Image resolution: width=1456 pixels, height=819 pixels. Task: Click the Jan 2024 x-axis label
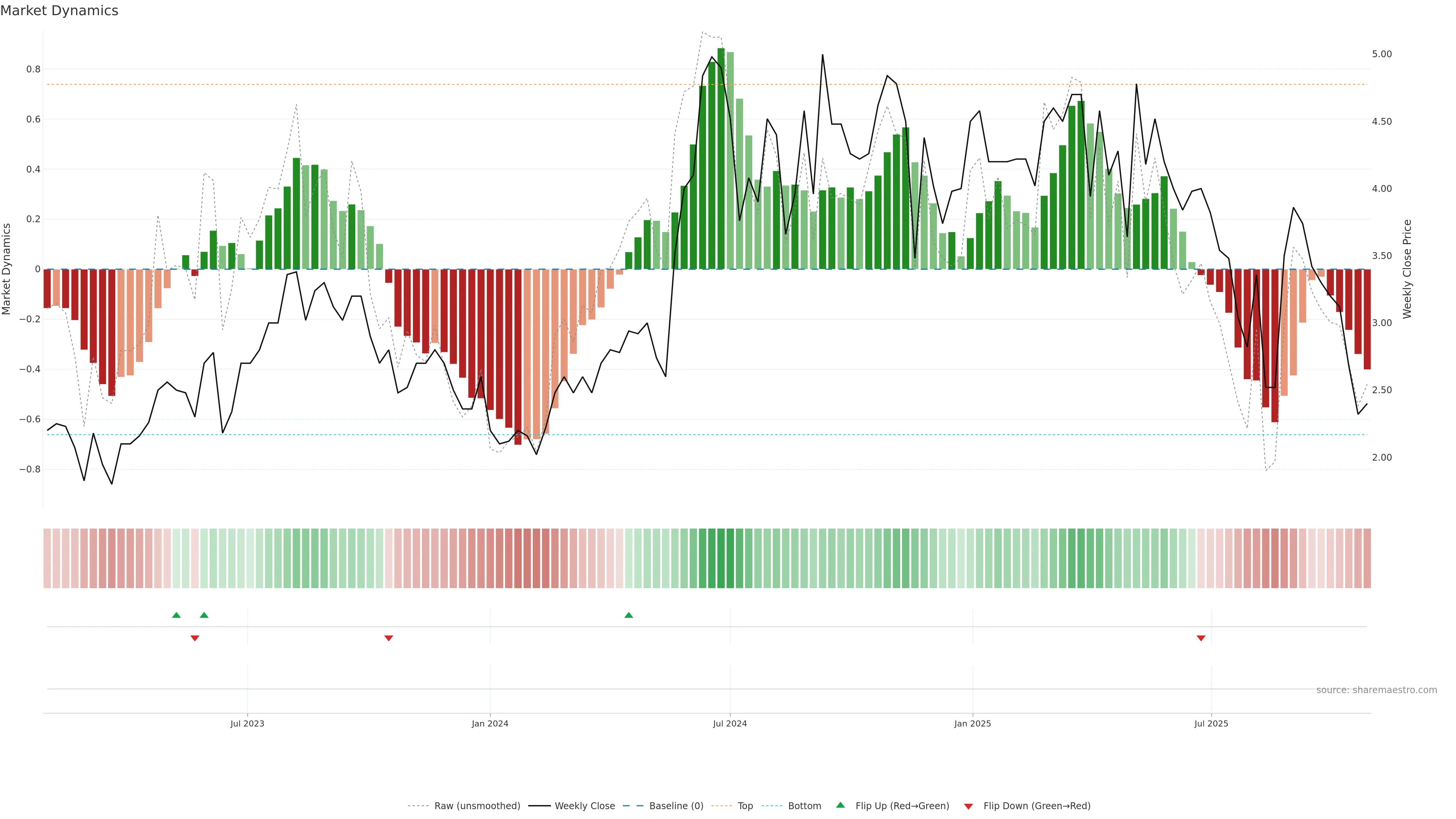pyautogui.click(x=490, y=723)
